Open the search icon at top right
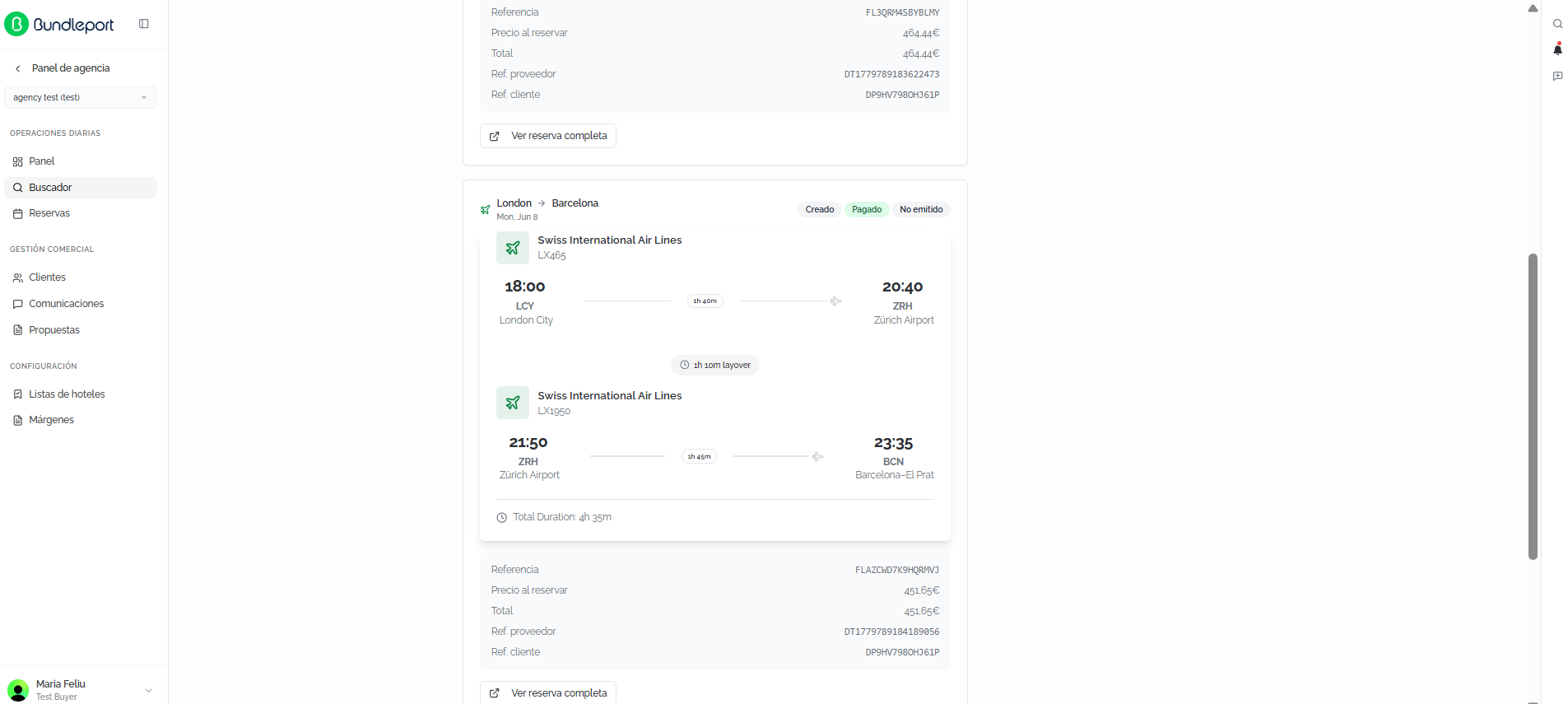The height and width of the screenshot is (704, 1568). [1557, 24]
